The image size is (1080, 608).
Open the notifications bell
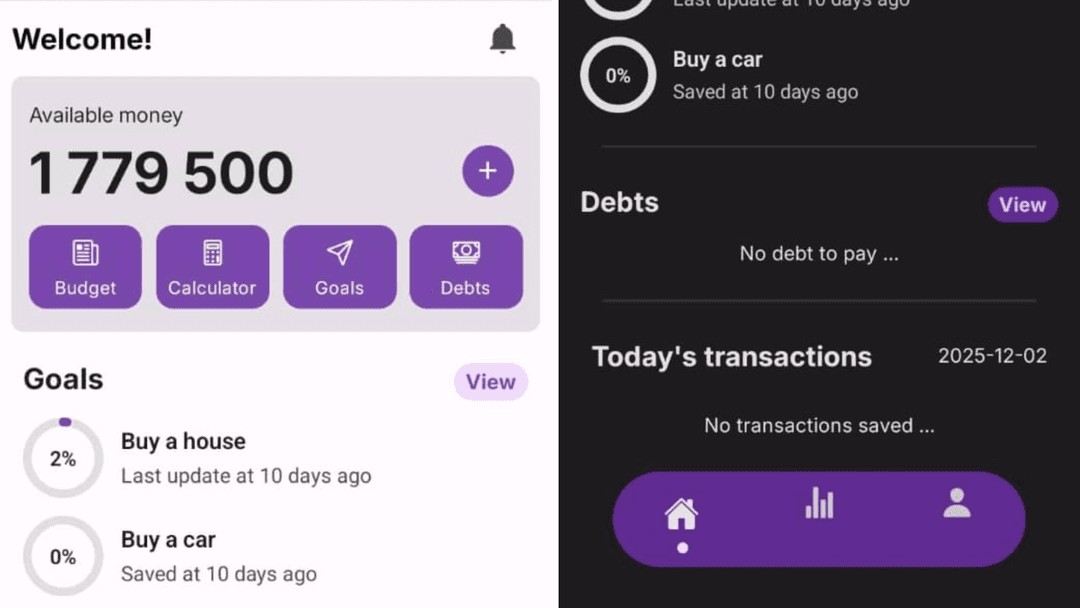pyautogui.click(x=502, y=39)
